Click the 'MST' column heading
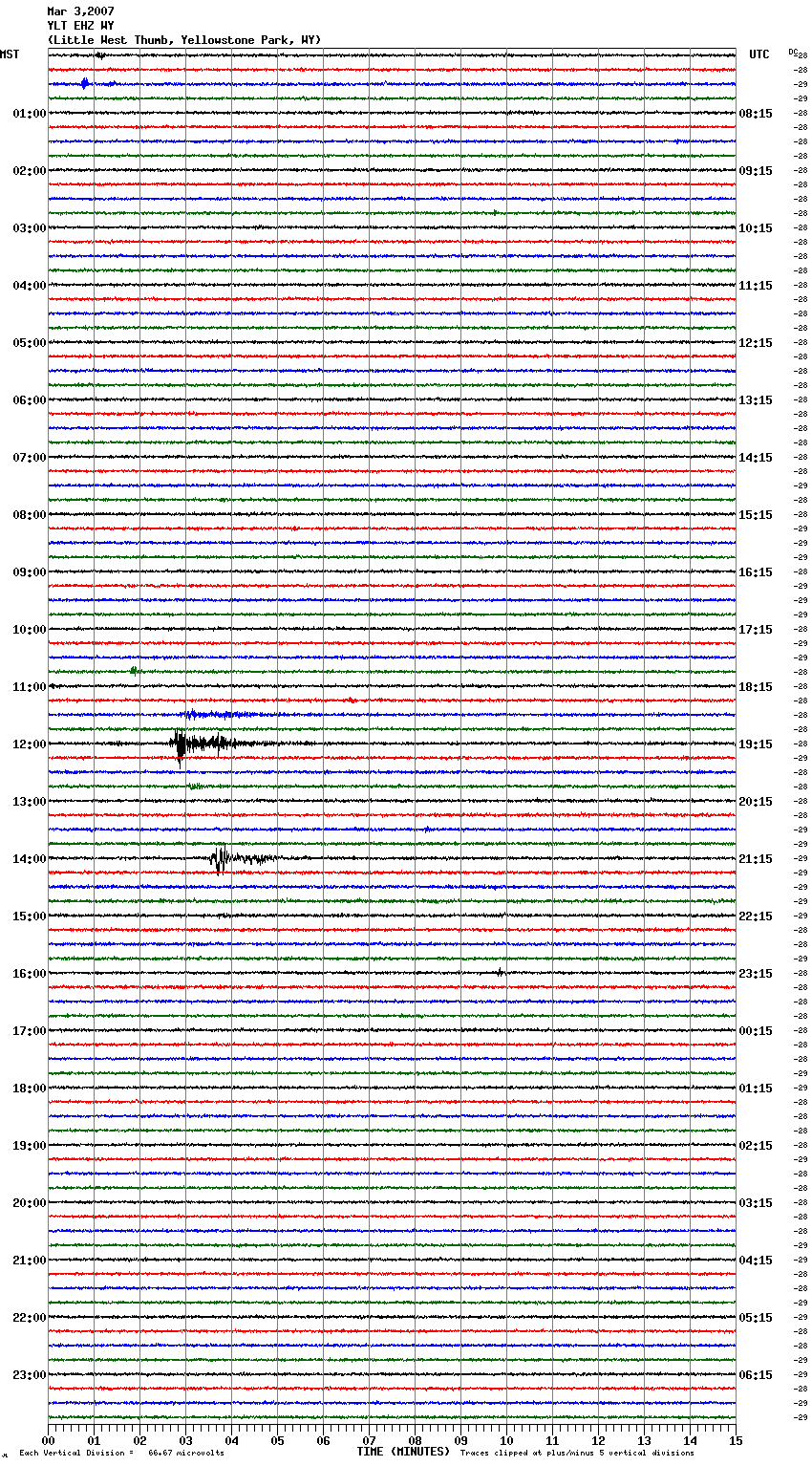Viewport: 812px width, 1466px height. click(10, 54)
